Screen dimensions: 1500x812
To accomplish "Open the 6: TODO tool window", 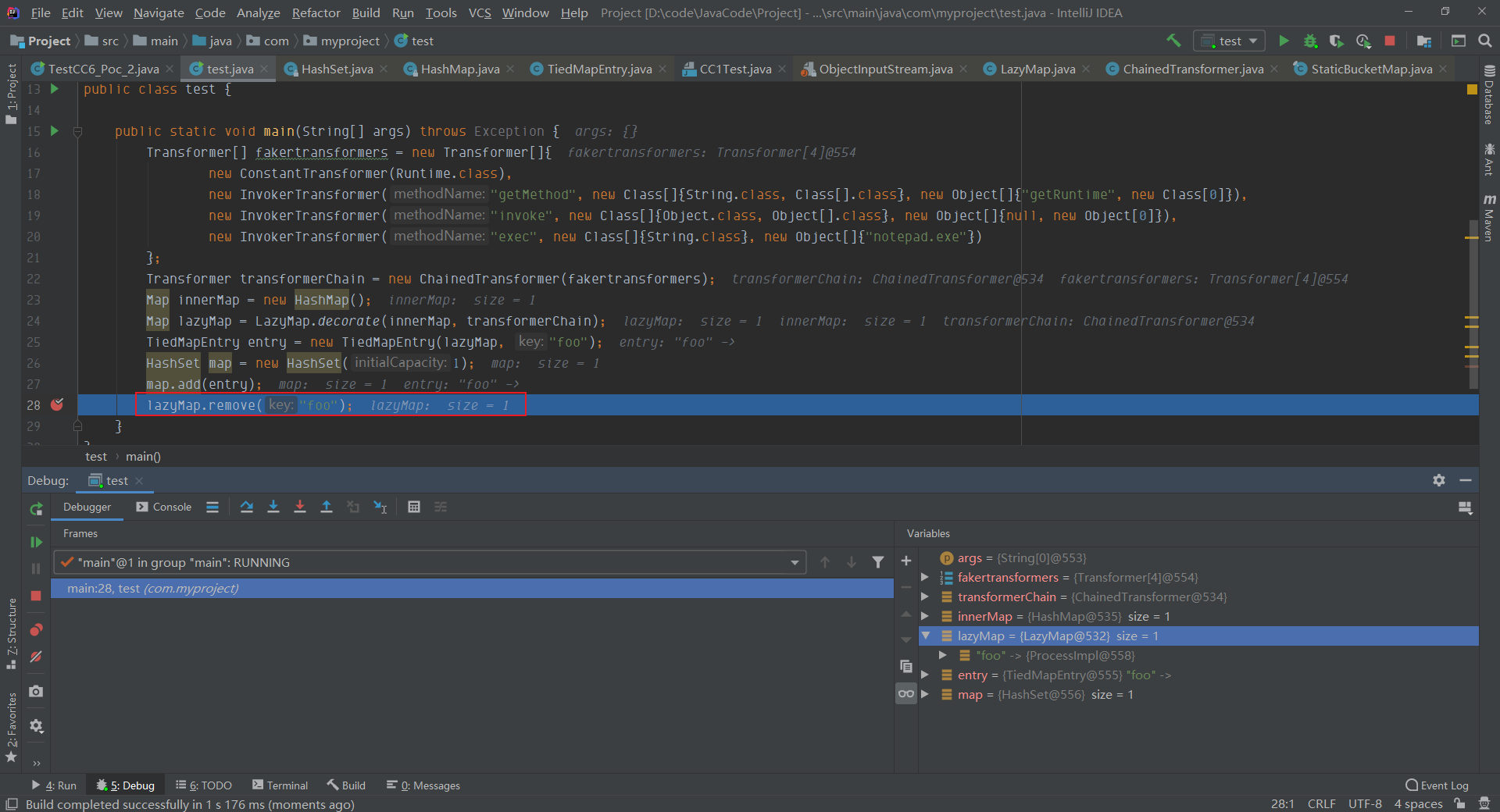I will pos(204,785).
